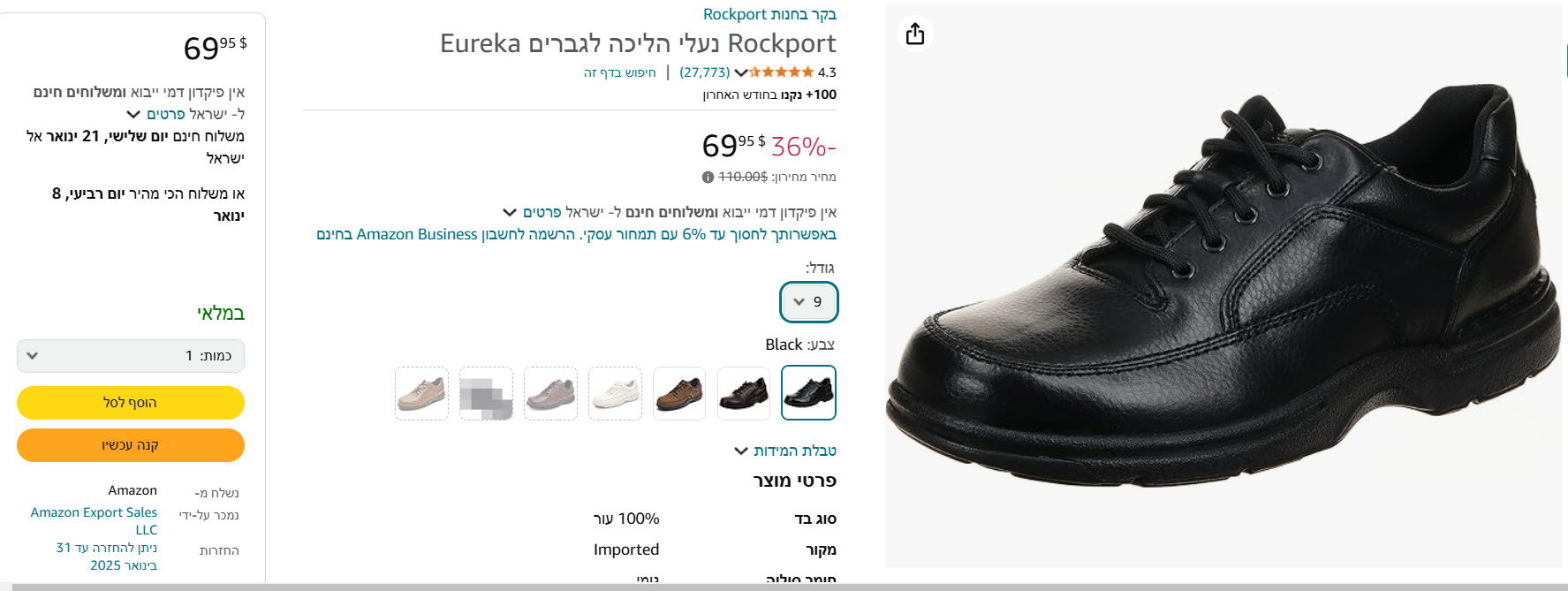Pick the beige shoe color swatch
1568x591 pixels.
pos(421,393)
